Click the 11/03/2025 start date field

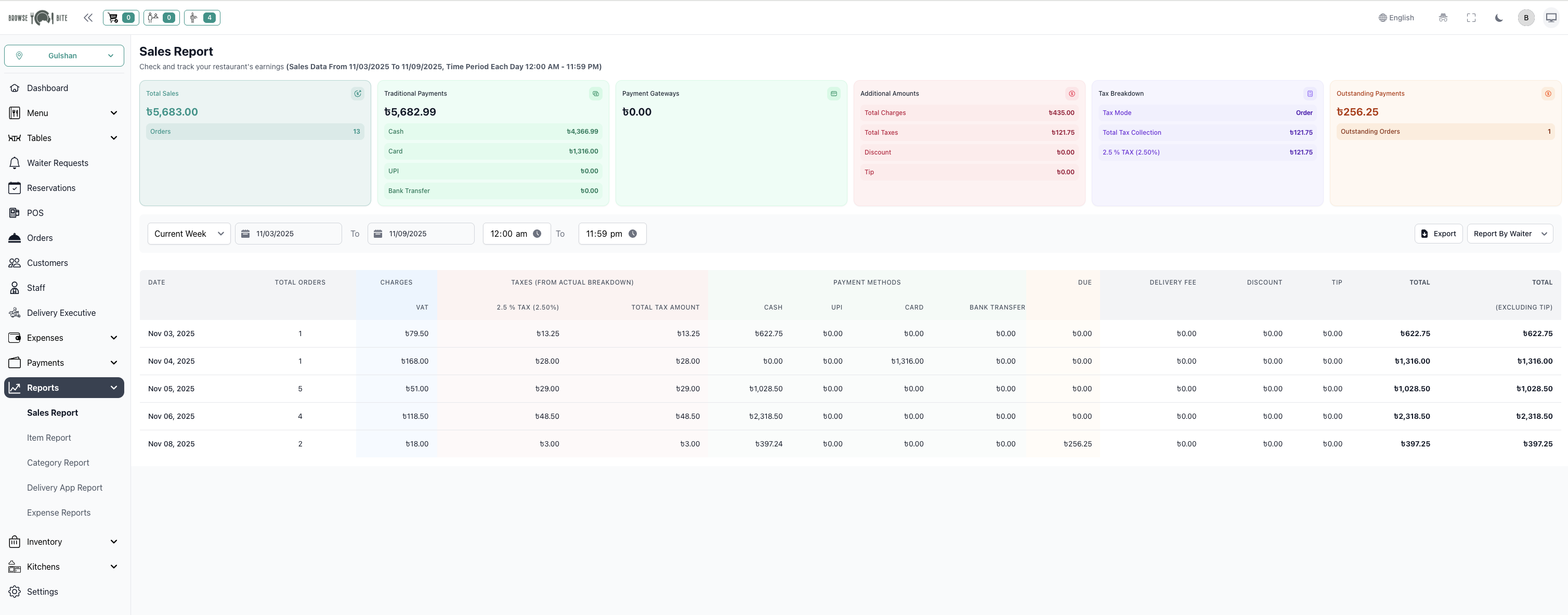click(288, 233)
